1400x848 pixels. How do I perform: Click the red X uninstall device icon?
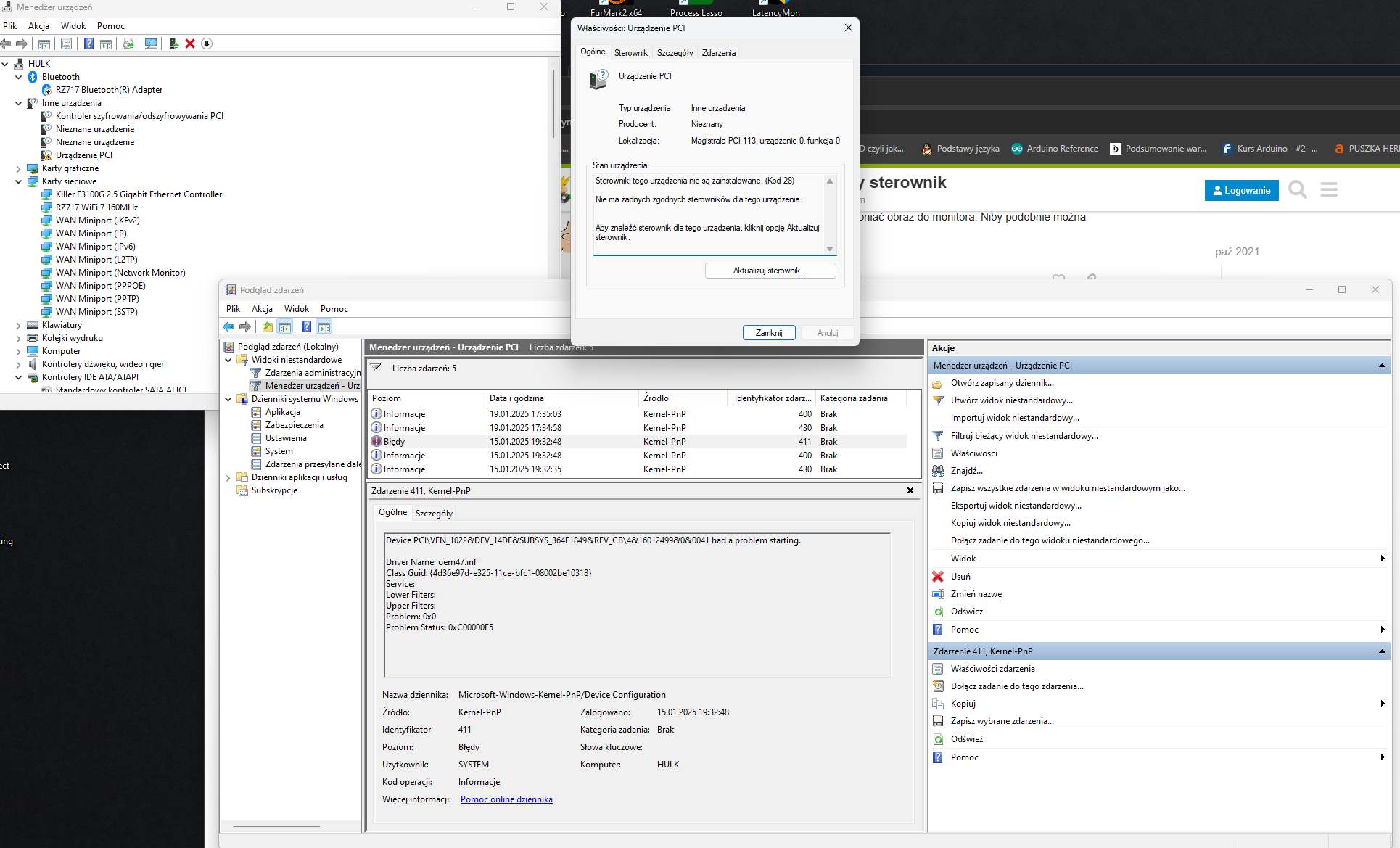pyautogui.click(x=190, y=44)
